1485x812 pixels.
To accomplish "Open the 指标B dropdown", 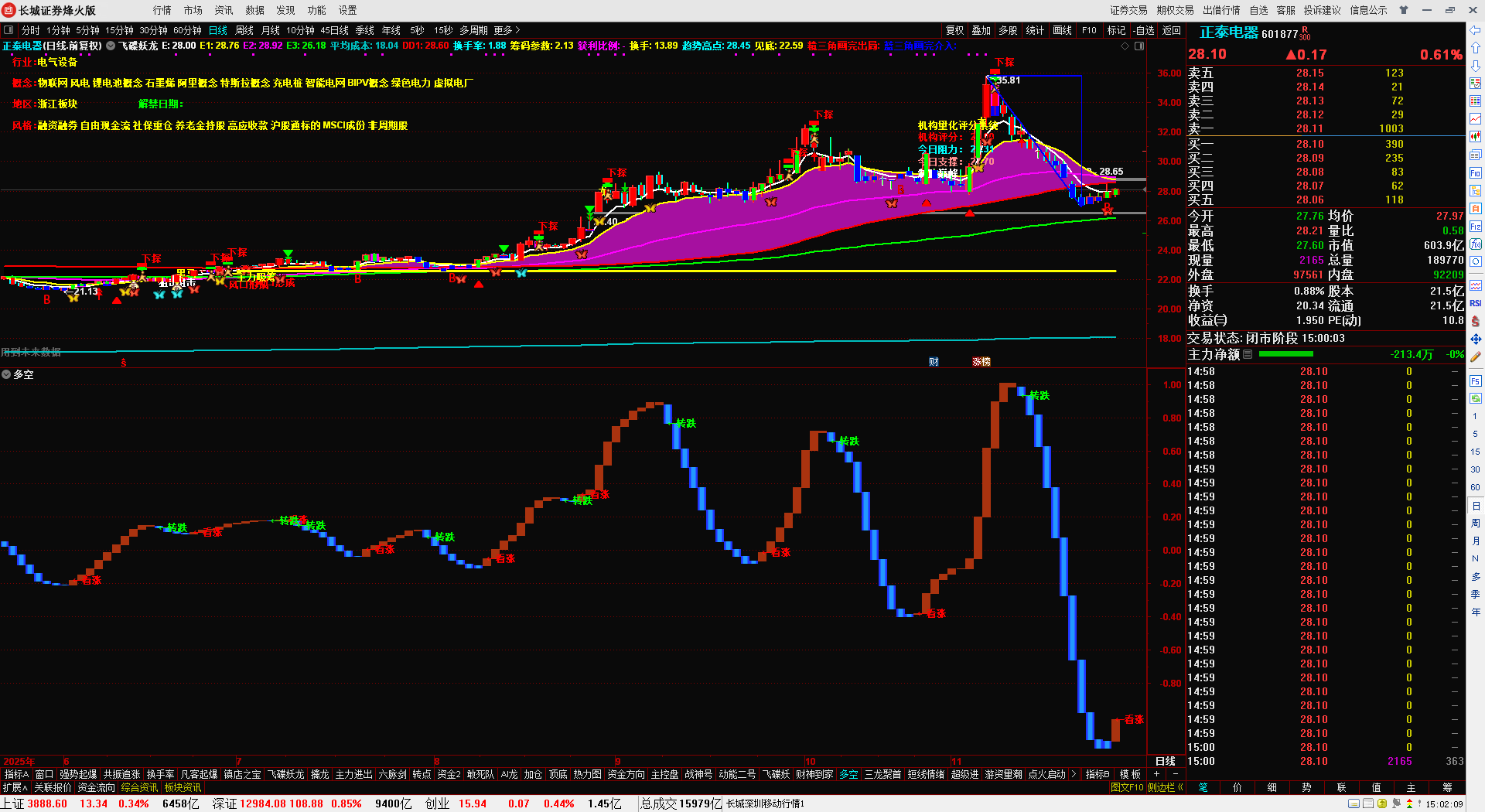I will click(1098, 774).
